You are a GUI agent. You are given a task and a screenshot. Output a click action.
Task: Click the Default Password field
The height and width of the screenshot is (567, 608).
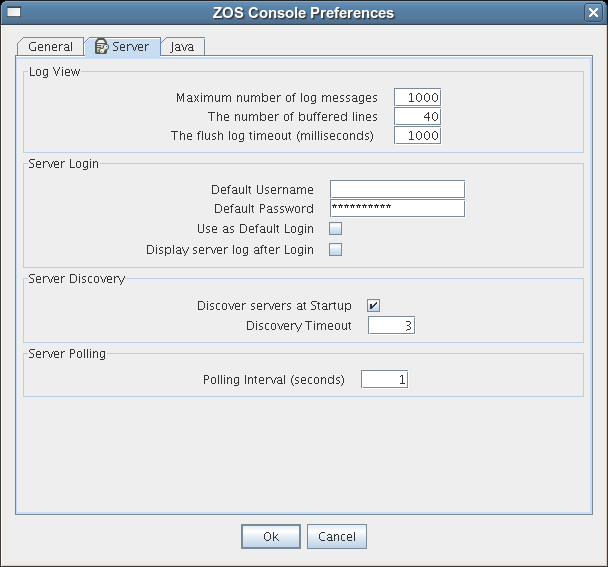click(x=397, y=208)
